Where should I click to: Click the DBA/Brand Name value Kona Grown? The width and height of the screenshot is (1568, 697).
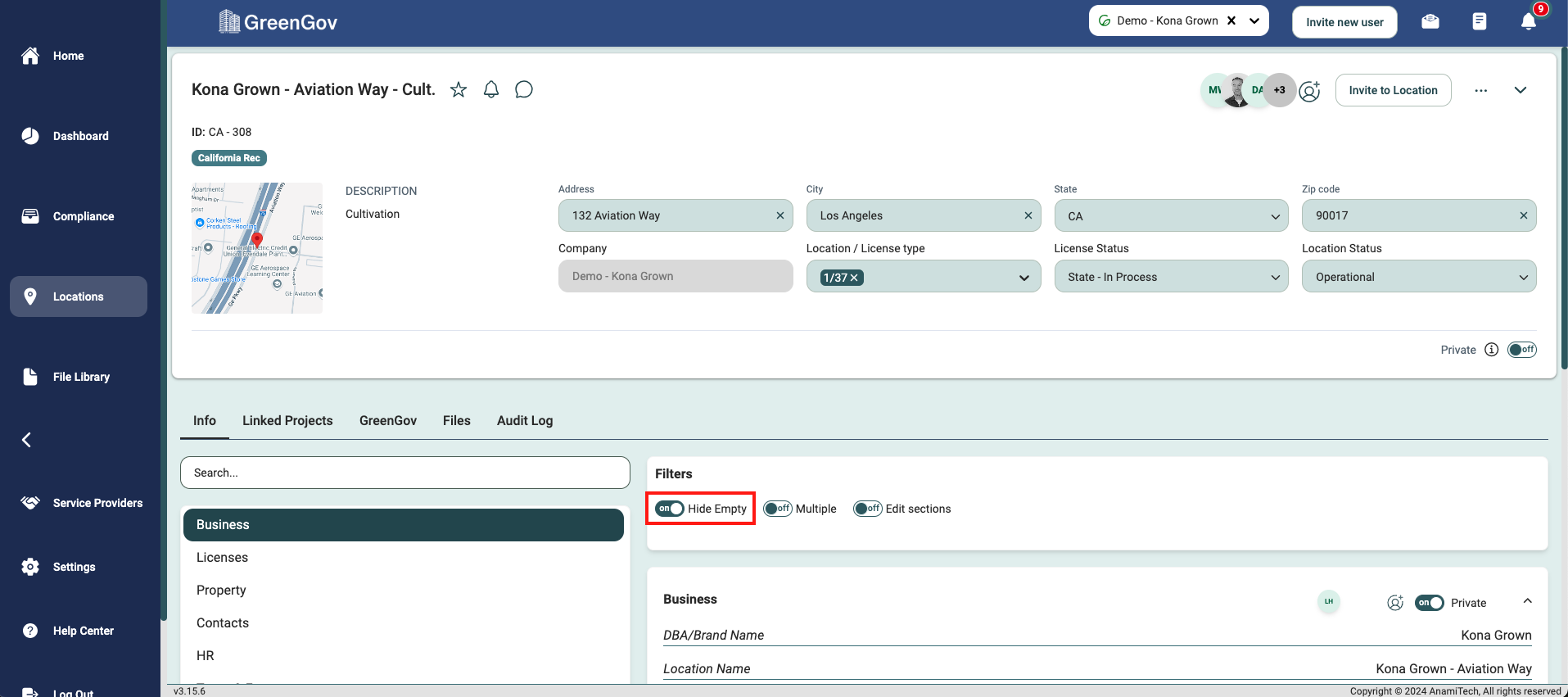coord(1496,635)
